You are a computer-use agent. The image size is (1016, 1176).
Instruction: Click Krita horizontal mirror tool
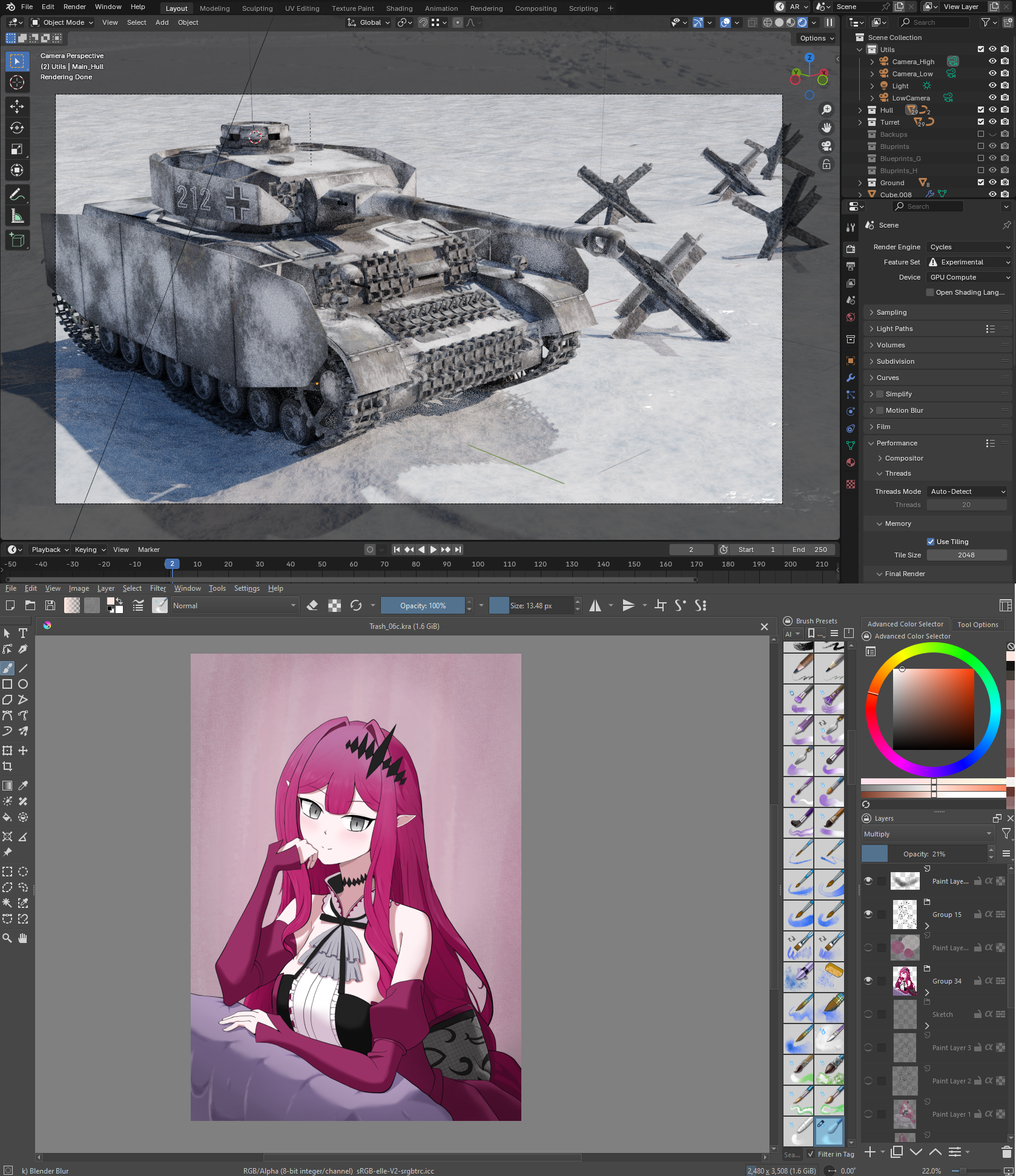pyautogui.click(x=595, y=605)
